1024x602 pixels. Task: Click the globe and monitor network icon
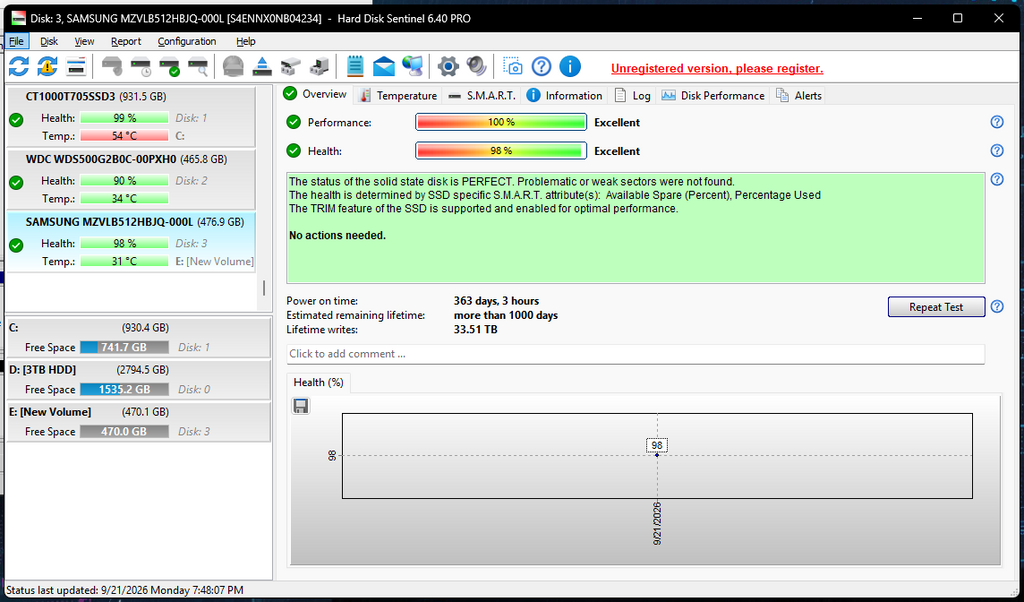pyautogui.click(x=413, y=66)
